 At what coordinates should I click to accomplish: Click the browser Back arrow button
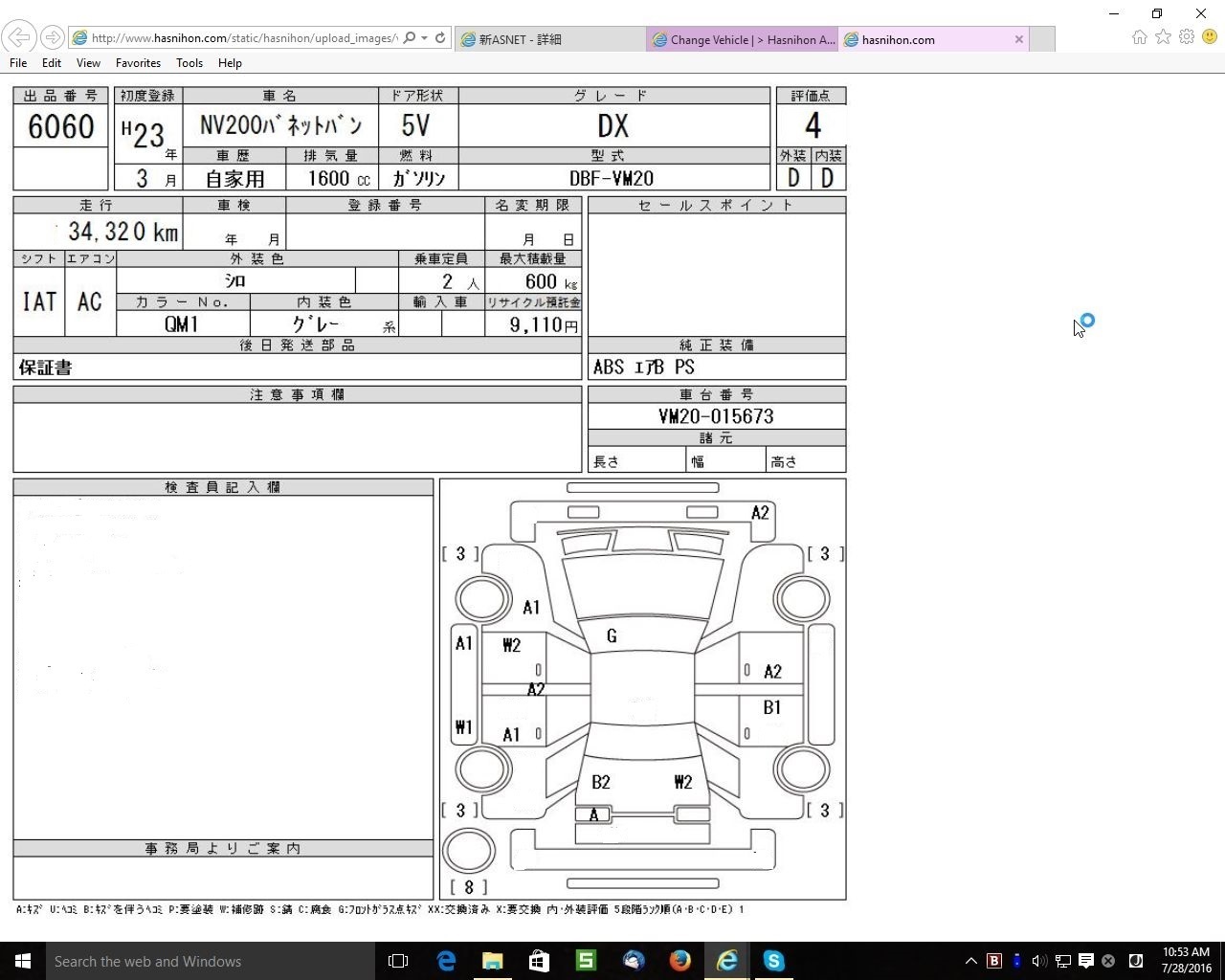(x=19, y=38)
